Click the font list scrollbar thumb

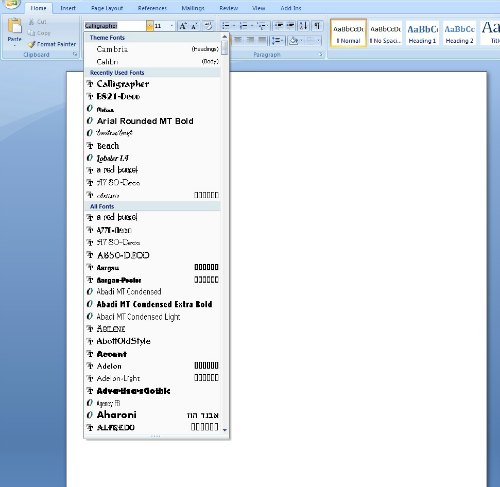point(225,47)
